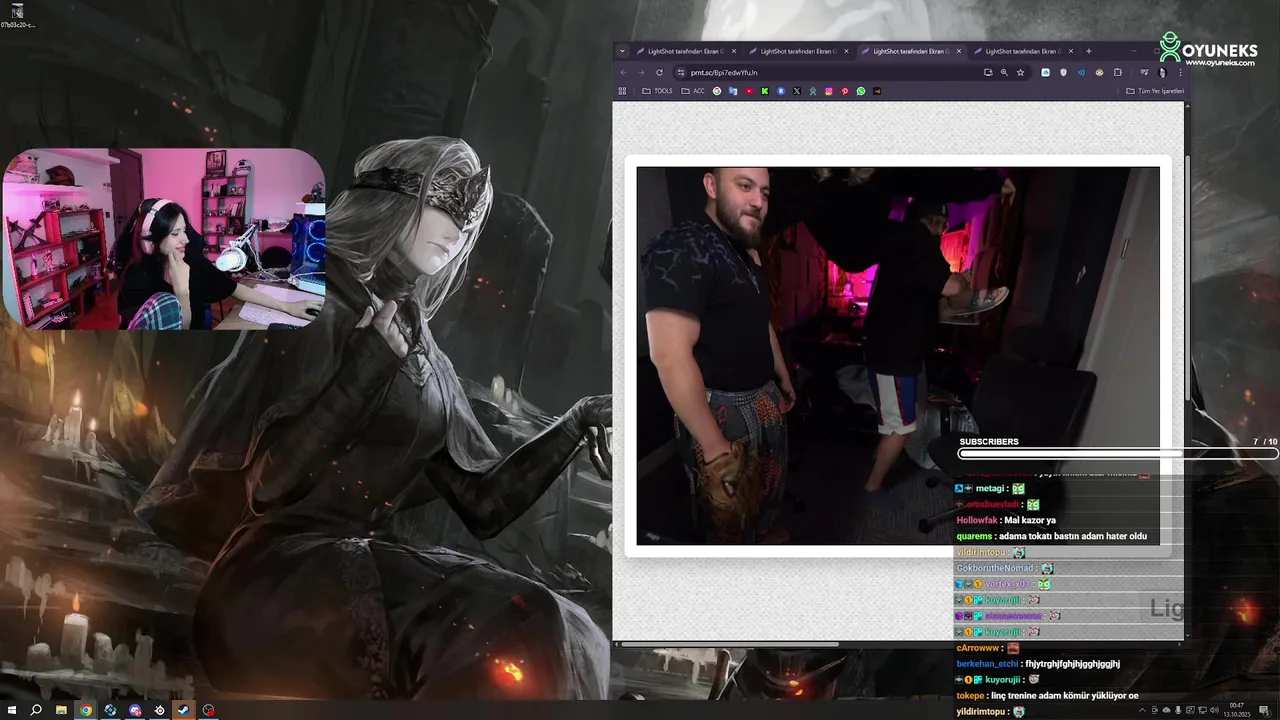Open the TOOLS bookmark folder

[x=657, y=91]
